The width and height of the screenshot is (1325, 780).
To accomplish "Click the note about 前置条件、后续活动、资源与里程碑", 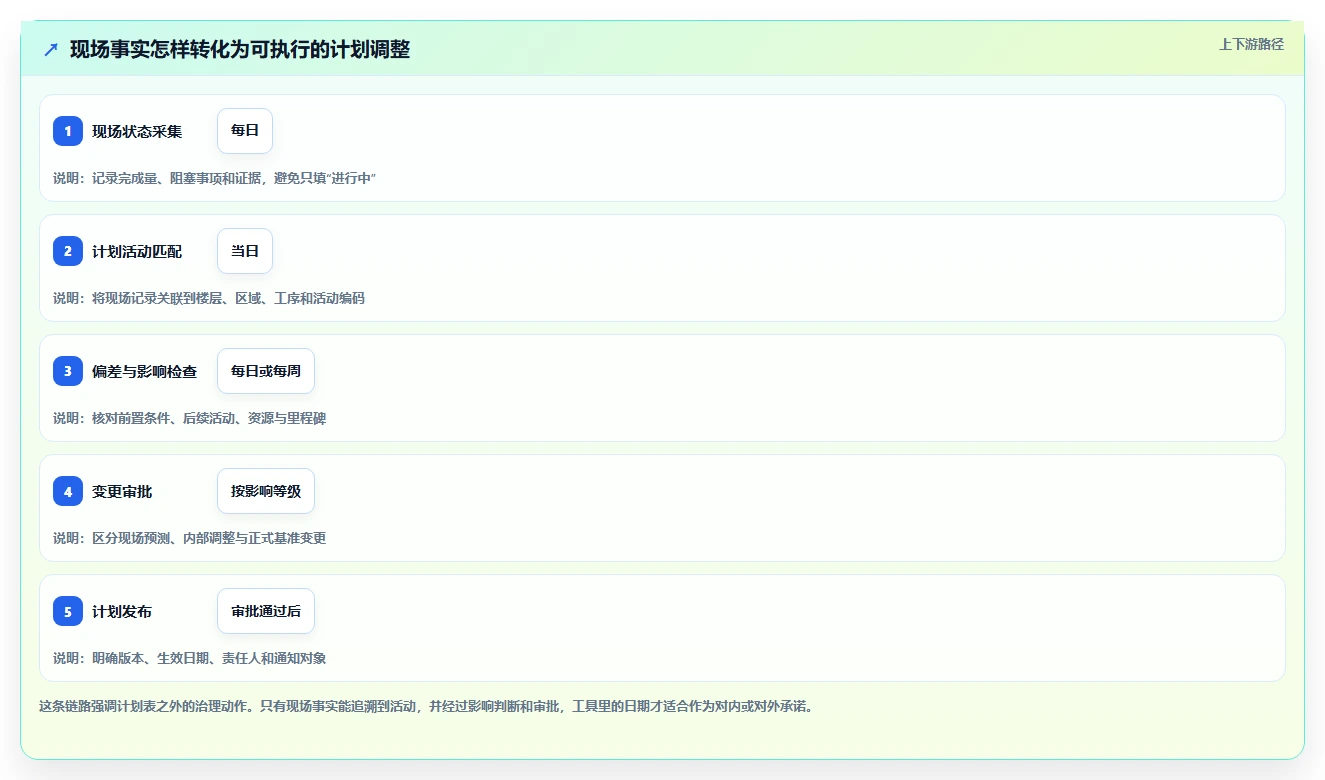I will pos(190,418).
